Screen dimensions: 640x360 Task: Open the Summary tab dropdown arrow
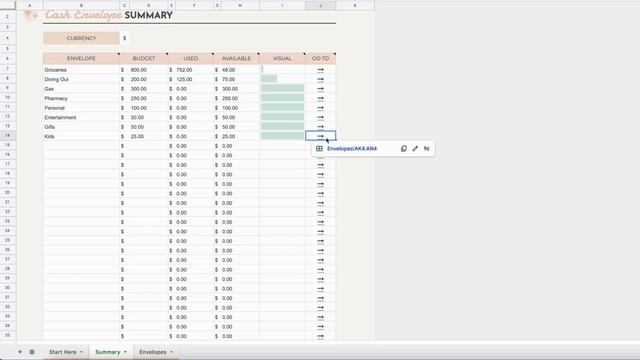click(x=125, y=352)
